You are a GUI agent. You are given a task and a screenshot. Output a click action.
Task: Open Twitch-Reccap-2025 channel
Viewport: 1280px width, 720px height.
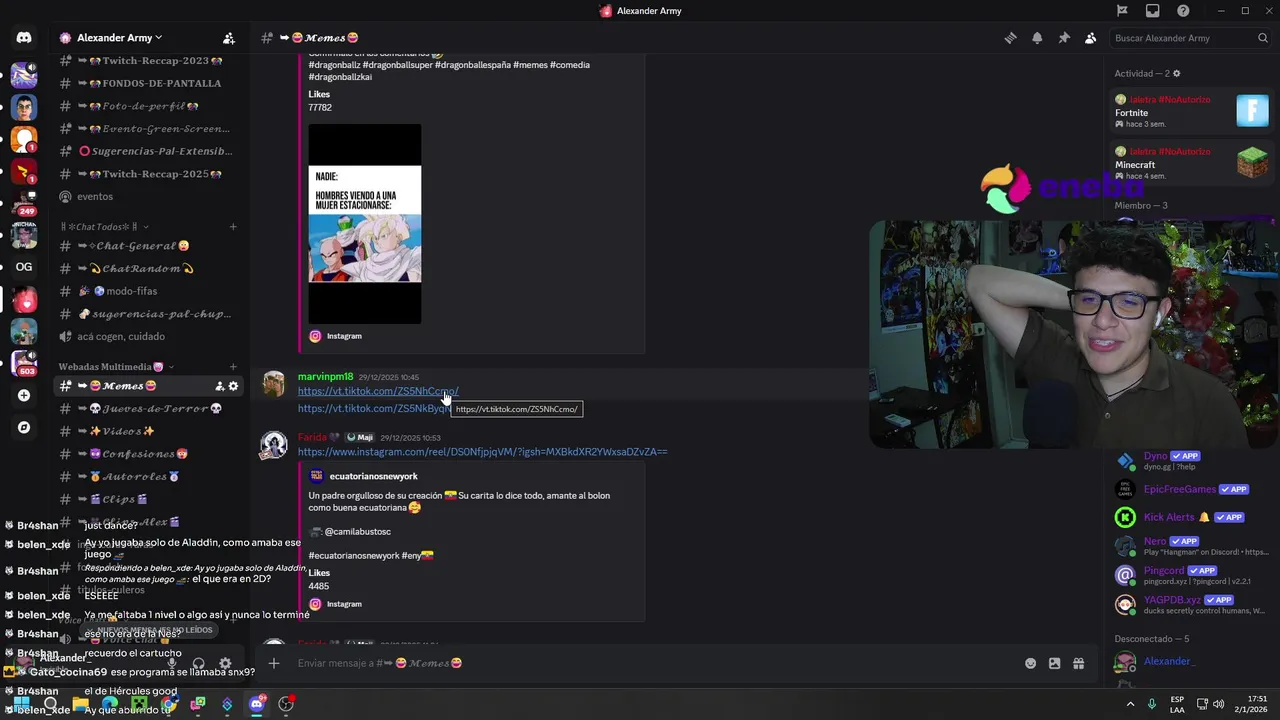tap(150, 174)
